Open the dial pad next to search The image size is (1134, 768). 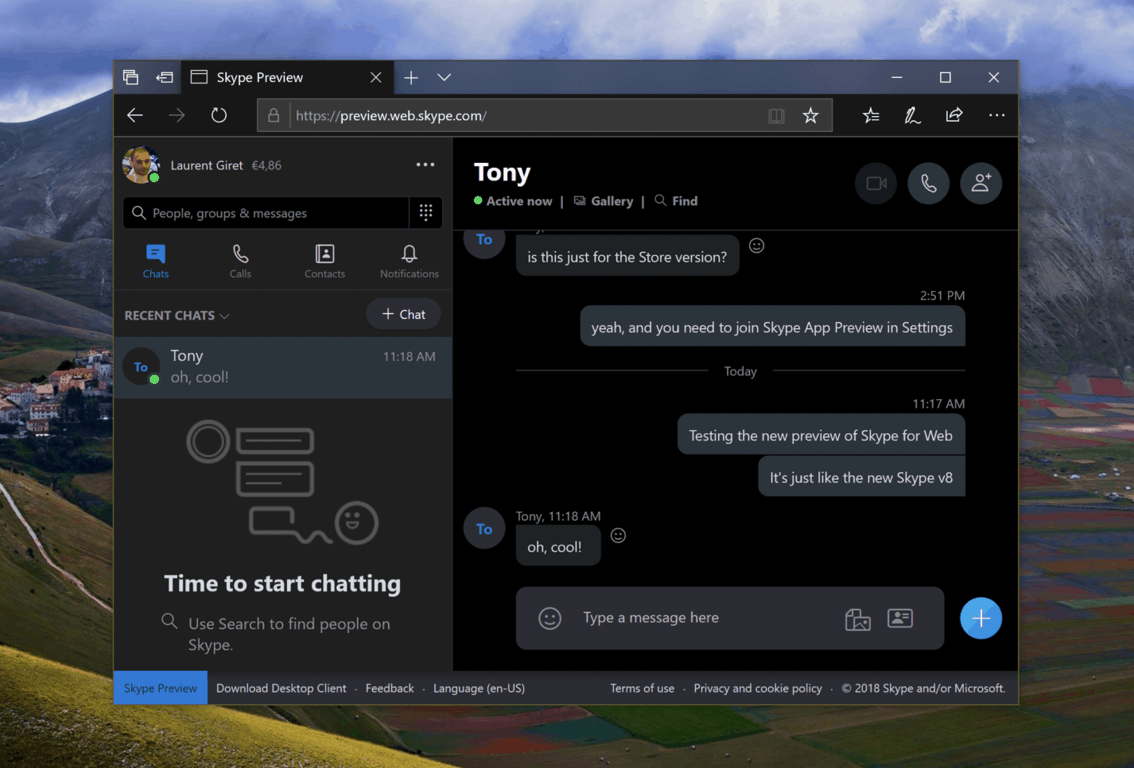pyautogui.click(x=426, y=213)
